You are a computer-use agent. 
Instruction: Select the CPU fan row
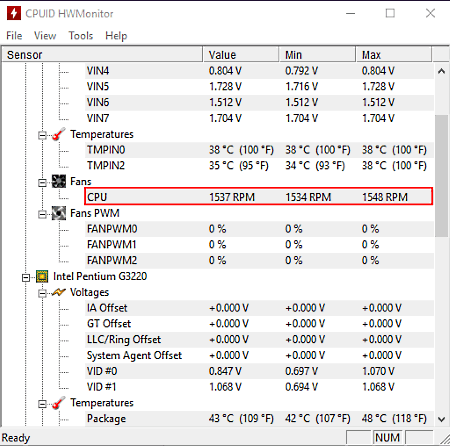tap(259, 197)
